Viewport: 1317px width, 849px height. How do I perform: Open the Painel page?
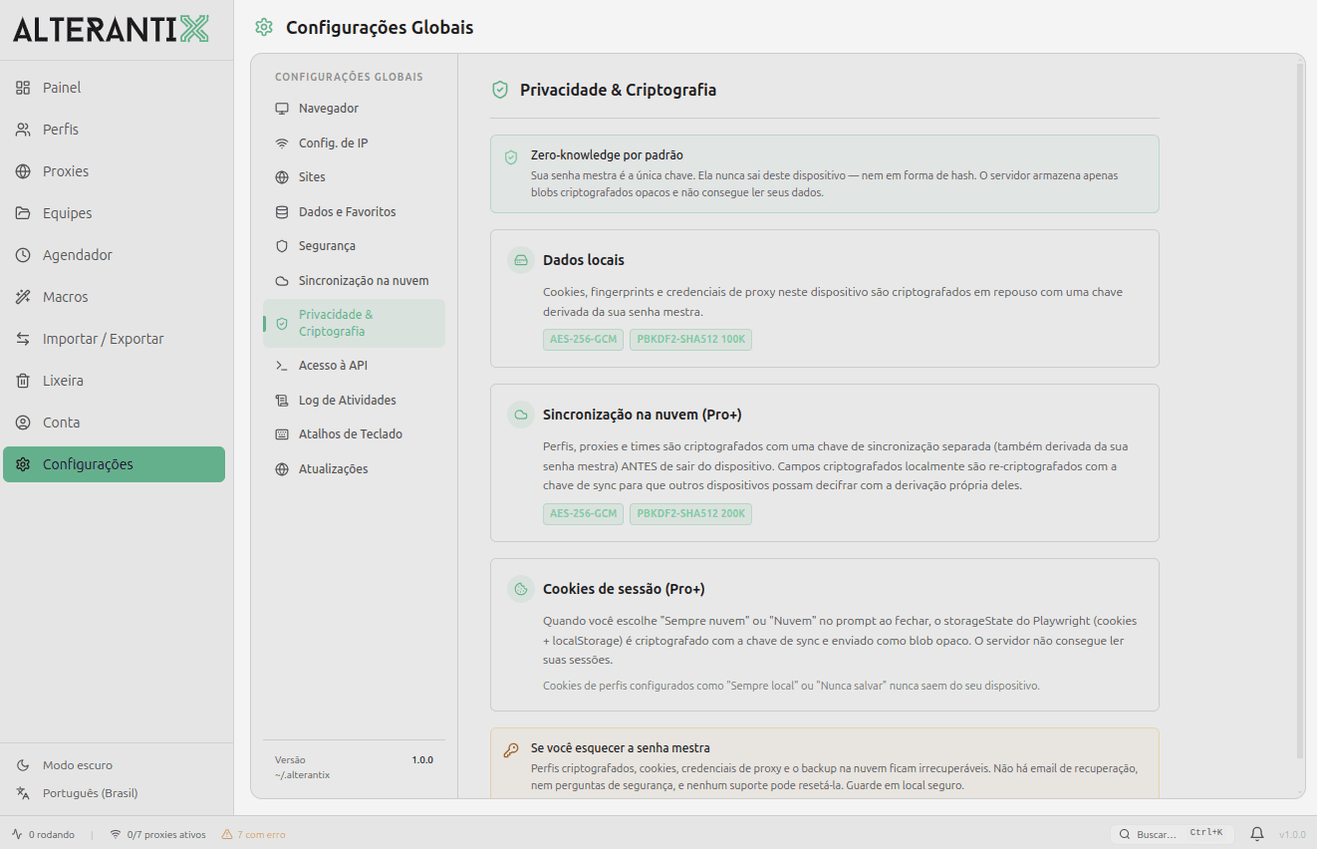pos(114,88)
